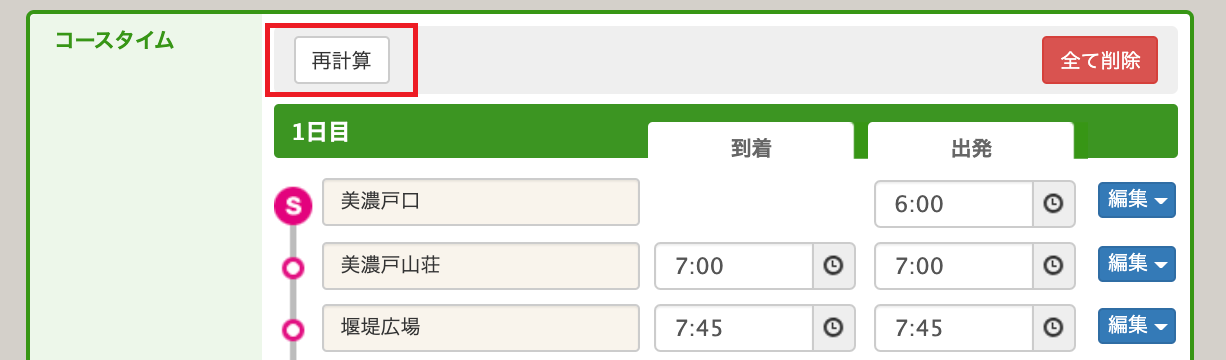This screenshot has height=360, width=1226.
Task: Click the 堰堤広場 location name field
Action: click(481, 327)
